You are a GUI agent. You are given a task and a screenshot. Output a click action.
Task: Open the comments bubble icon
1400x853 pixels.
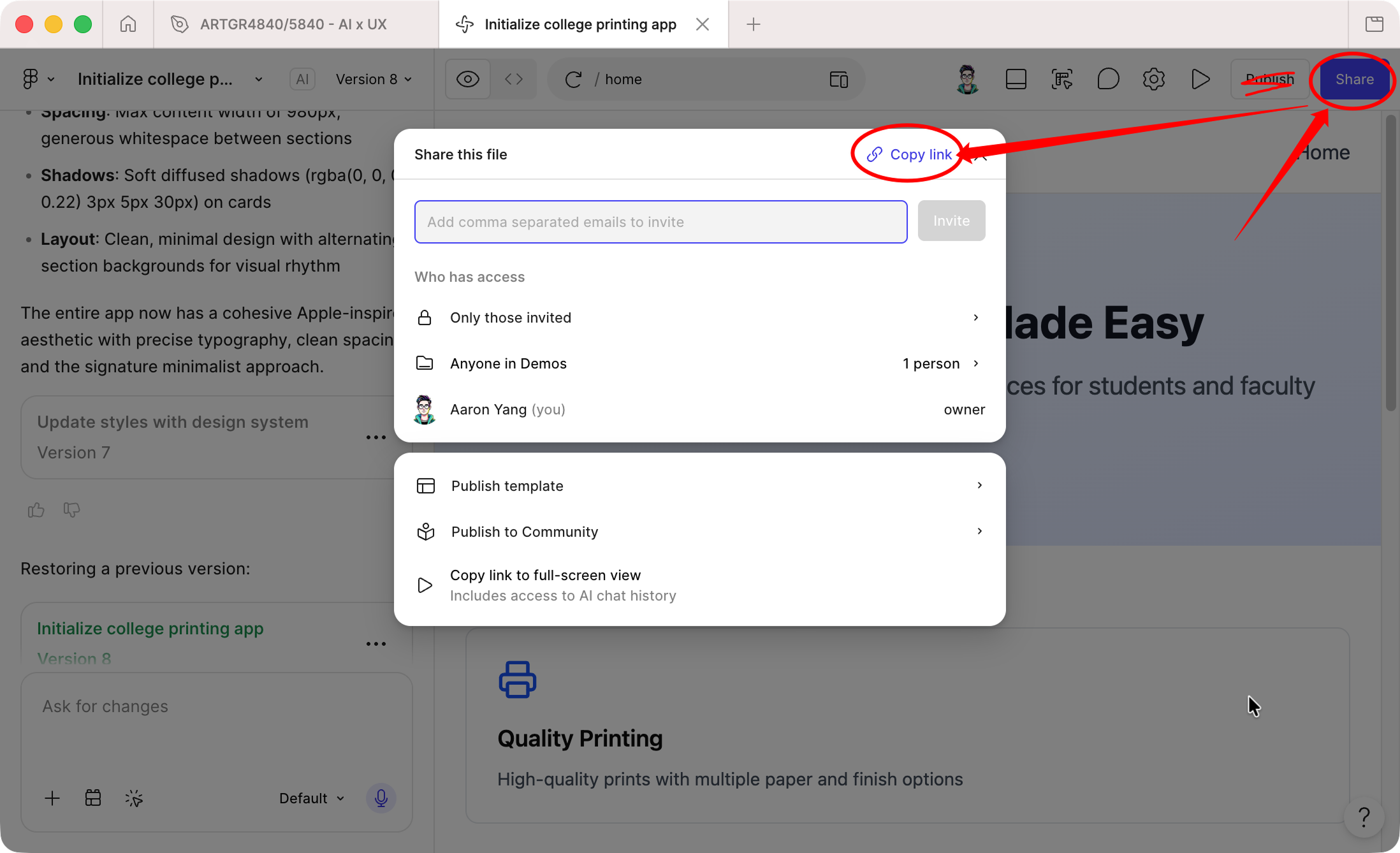(x=1108, y=79)
